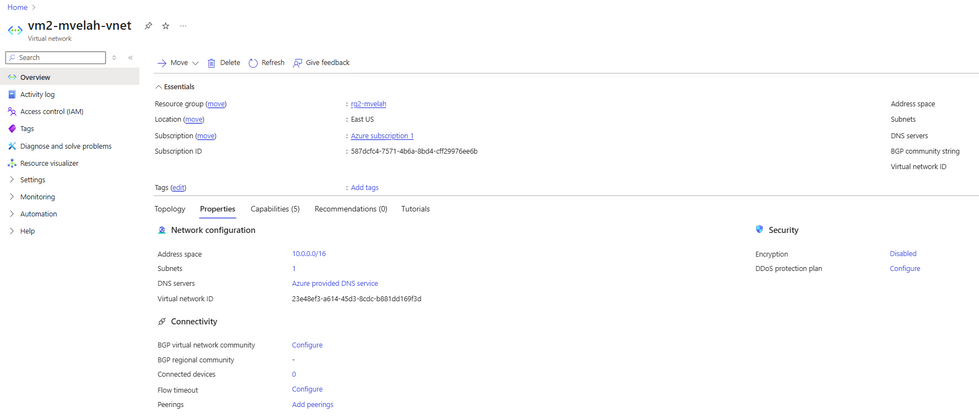Image resolution: width=979 pixels, height=418 pixels.
Task: Open Azure provided DNS service link
Action: (x=335, y=284)
